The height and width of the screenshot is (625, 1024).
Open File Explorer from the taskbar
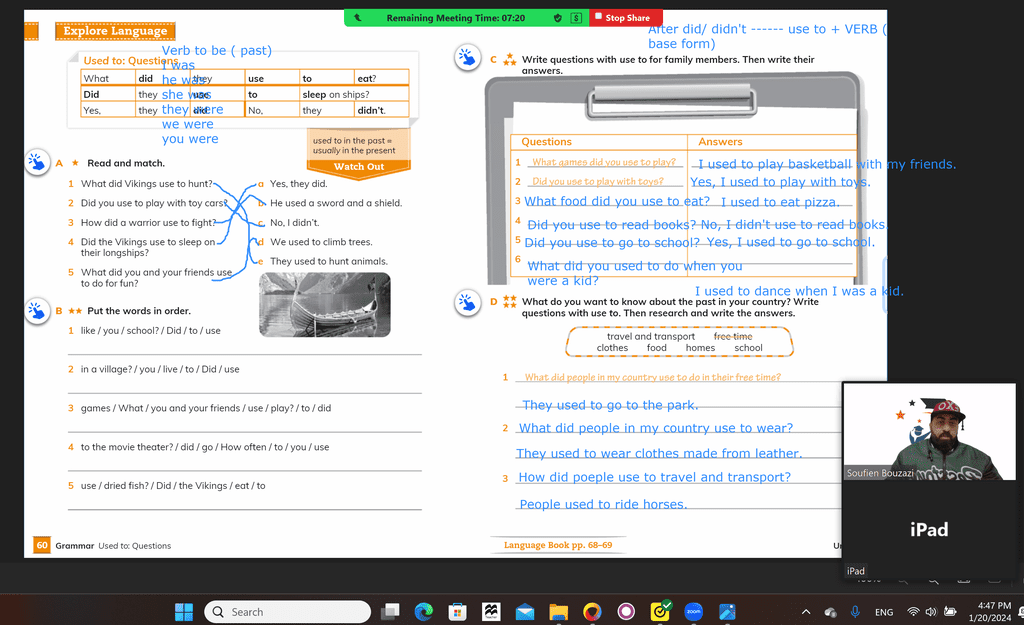click(558, 612)
